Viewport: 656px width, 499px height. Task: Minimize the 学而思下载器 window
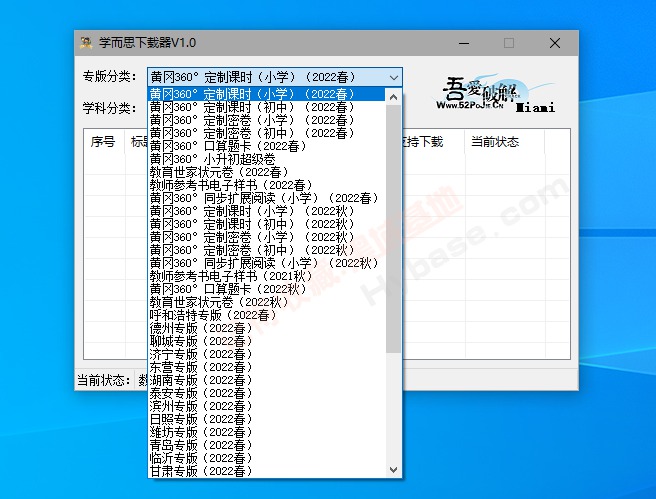click(464, 43)
